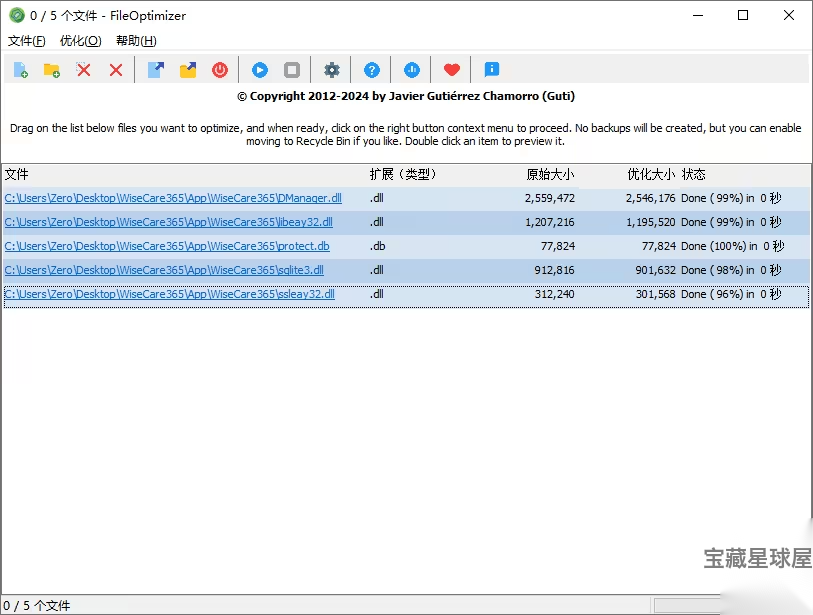Open Options with the gear icon
The image size is (813, 615).
(332, 69)
